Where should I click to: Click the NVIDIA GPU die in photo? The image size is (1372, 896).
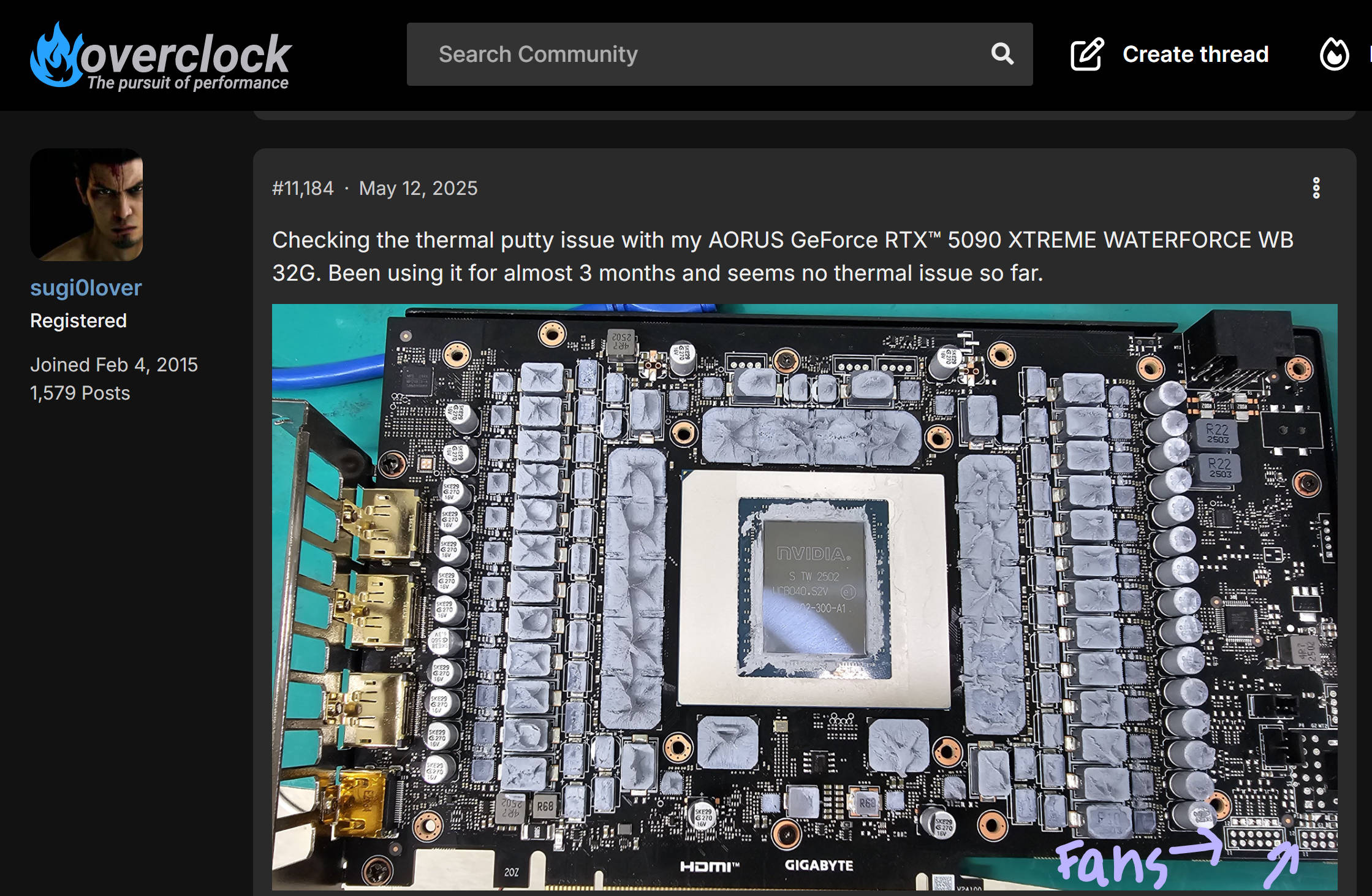[814, 582]
